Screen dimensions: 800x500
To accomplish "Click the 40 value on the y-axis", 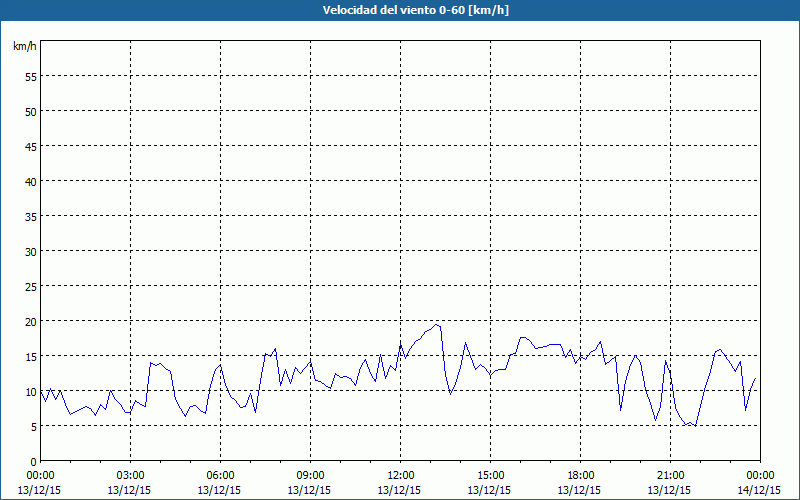I will point(31,182).
